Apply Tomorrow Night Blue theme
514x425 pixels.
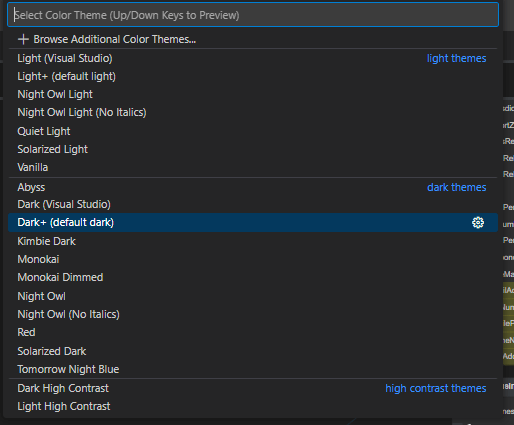[x=253, y=369]
